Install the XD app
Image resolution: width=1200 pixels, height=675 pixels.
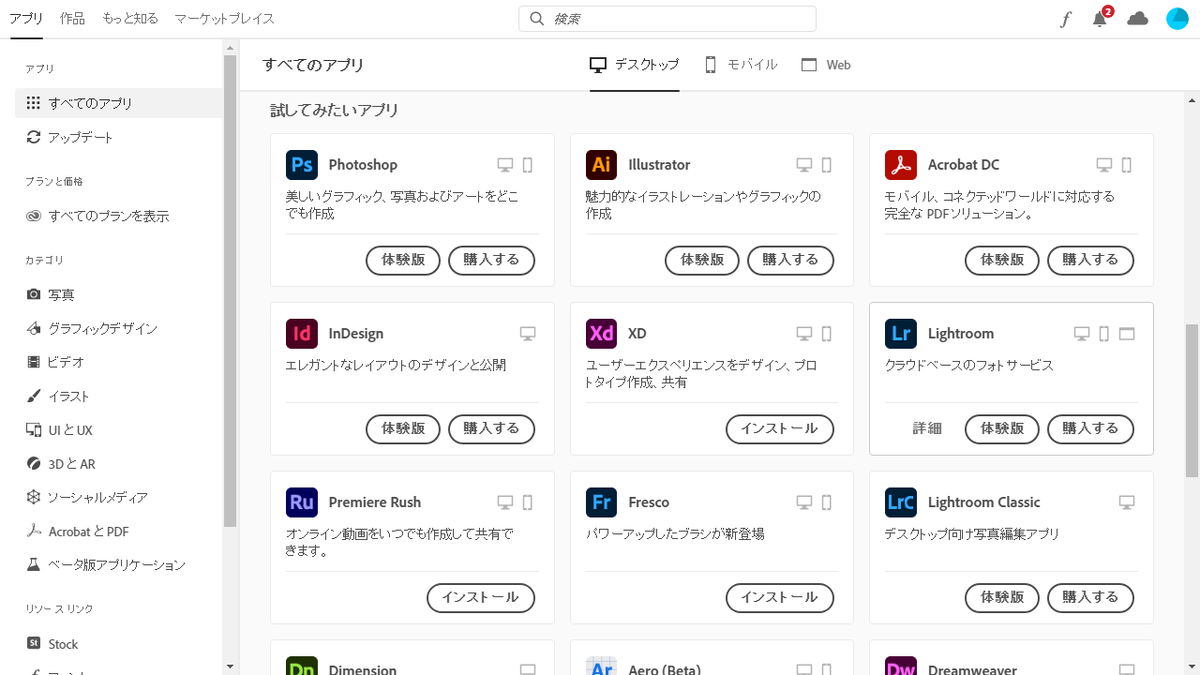tap(780, 429)
